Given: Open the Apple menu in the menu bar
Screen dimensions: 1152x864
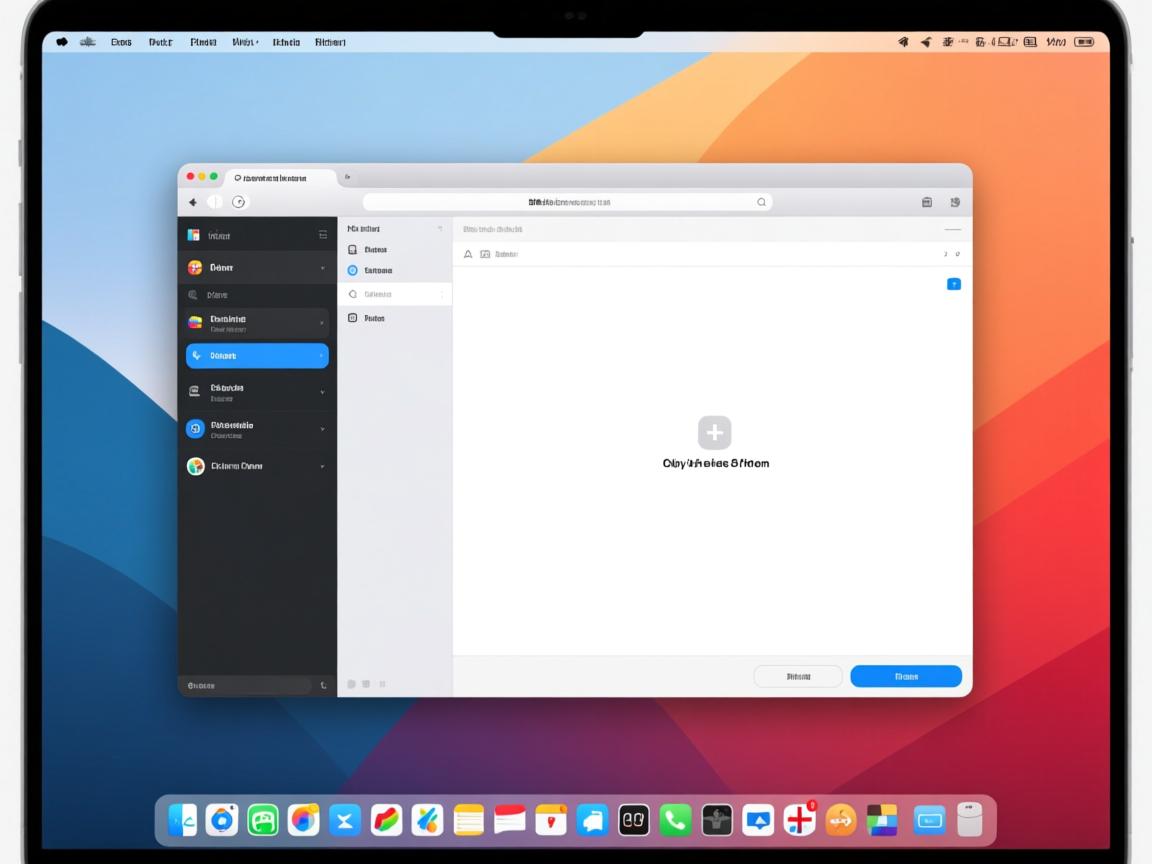Looking at the screenshot, I should click(x=62, y=42).
